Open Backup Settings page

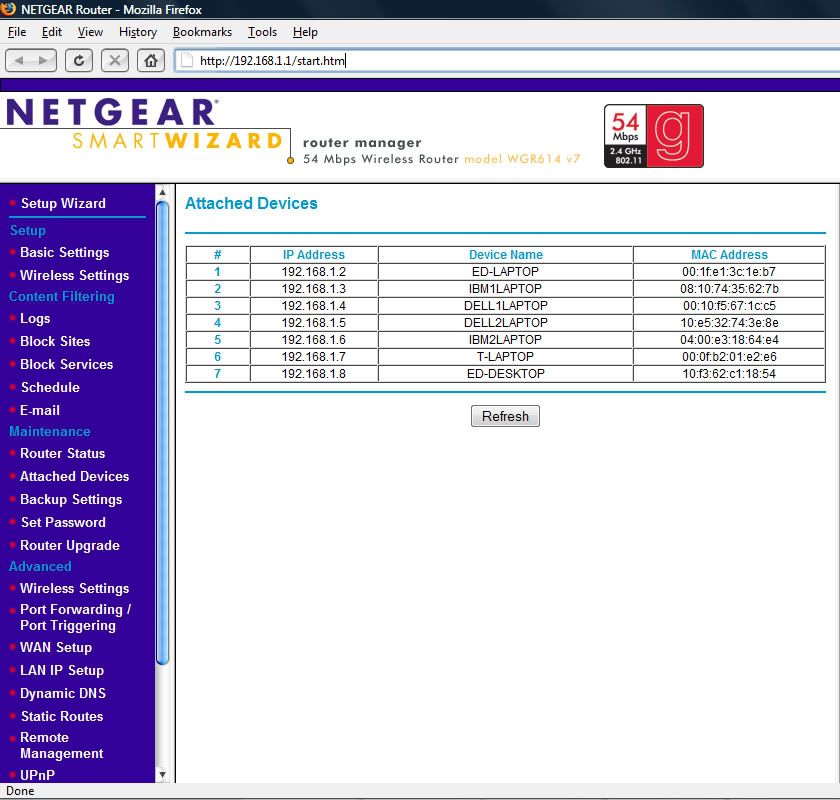[x=71, y=499]
